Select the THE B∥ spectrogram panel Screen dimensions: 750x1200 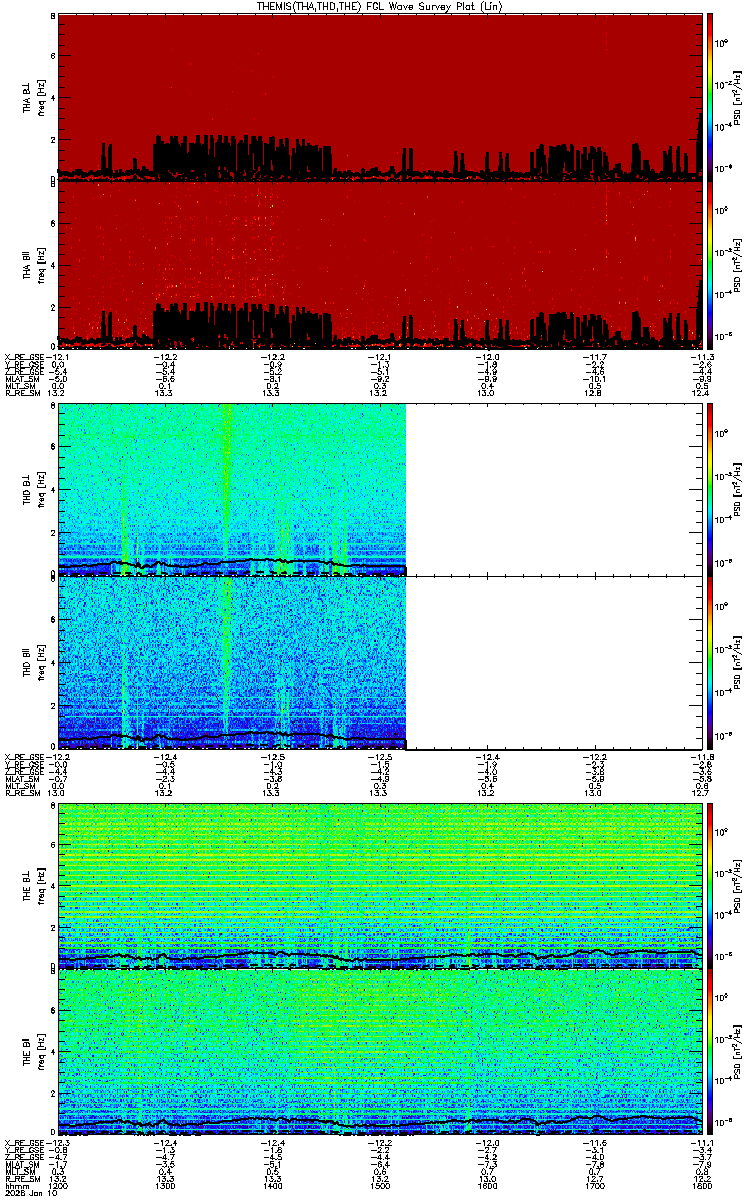point(380,1053)
